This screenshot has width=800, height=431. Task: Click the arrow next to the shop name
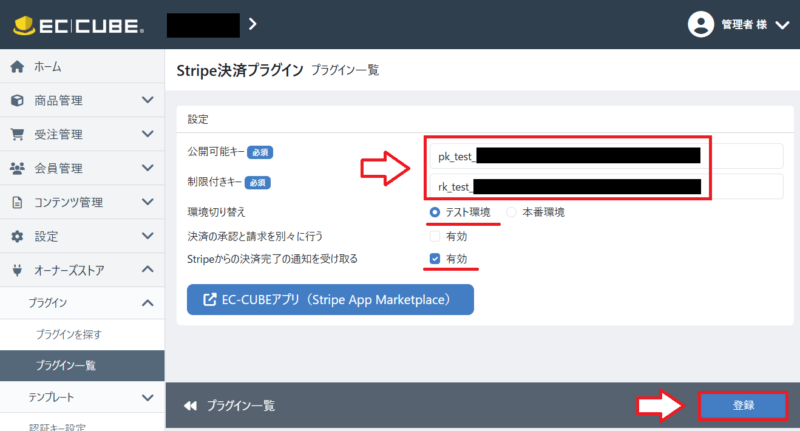[x=253, y=24]
